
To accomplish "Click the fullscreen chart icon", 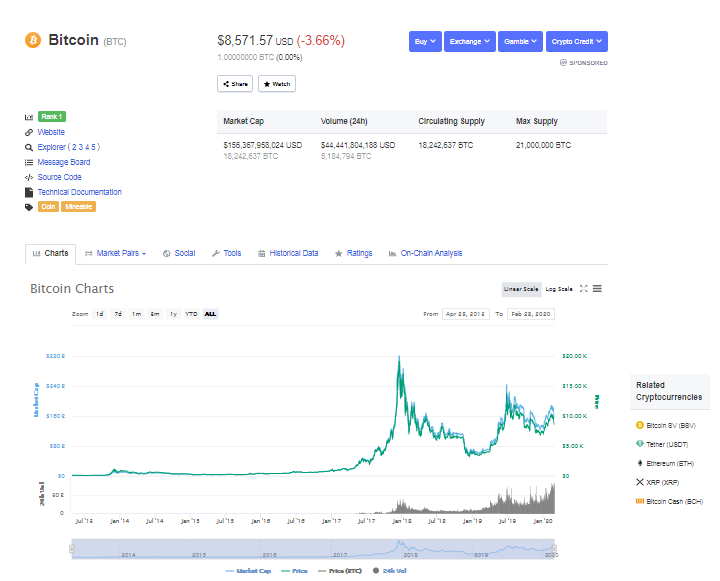I will pyautogui.click(x=583, y=288).
